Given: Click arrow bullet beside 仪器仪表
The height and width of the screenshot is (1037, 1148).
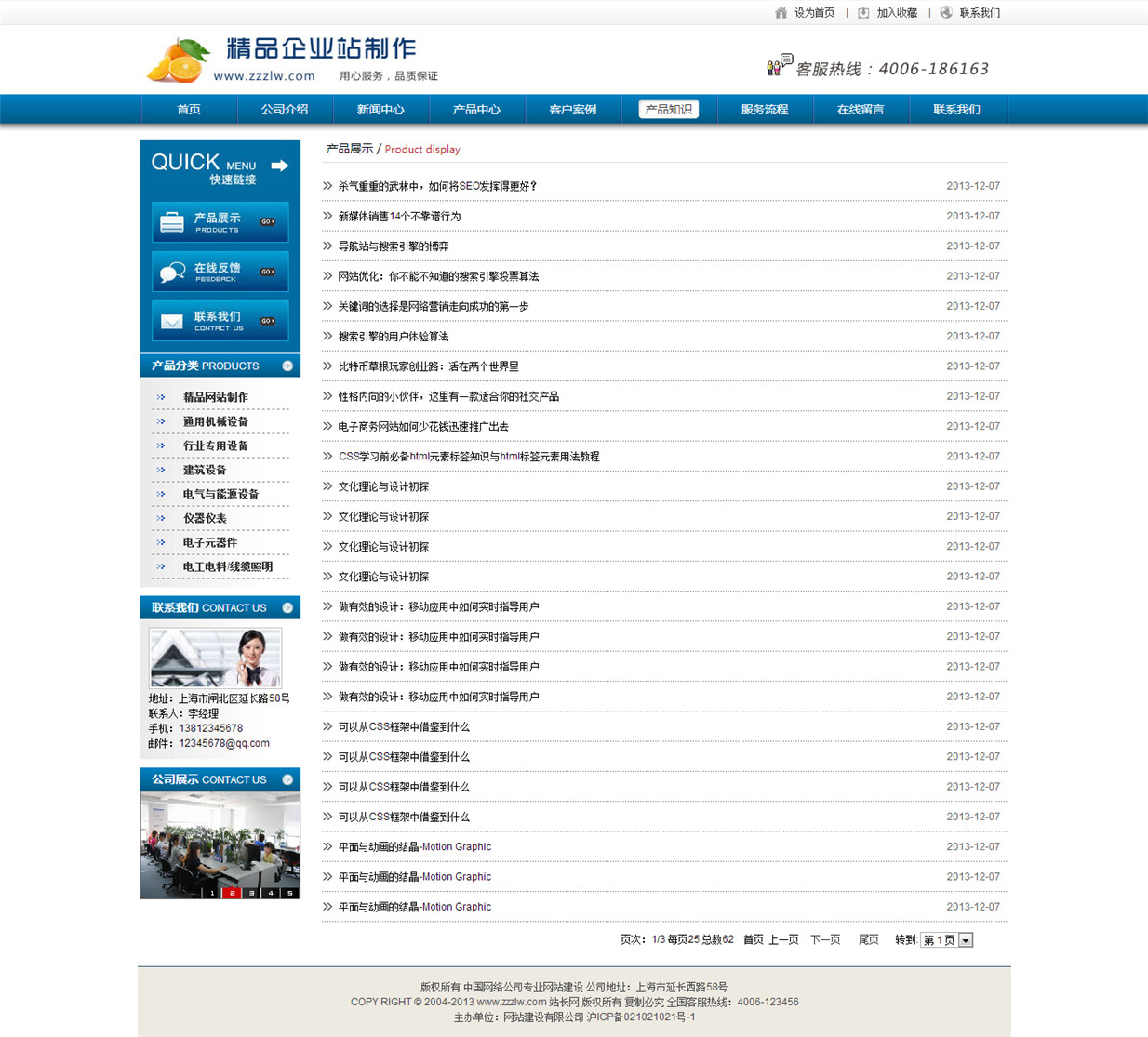Looking at the screenshot, I should click(x=161, y=518).
